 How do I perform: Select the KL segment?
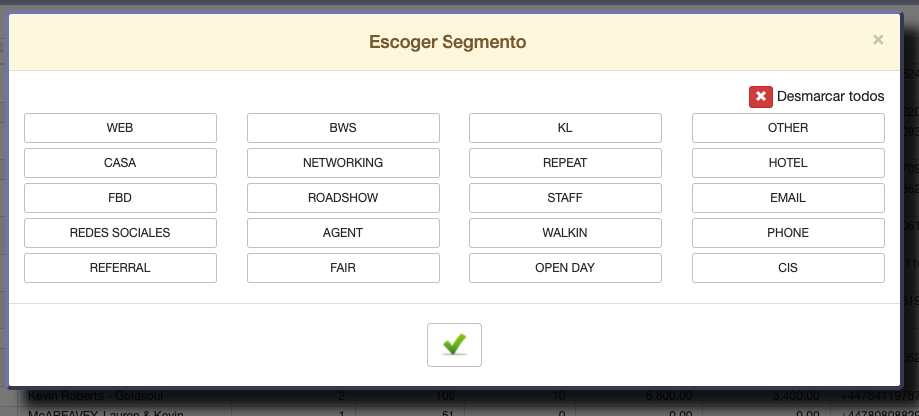click(x=565, y=128)
